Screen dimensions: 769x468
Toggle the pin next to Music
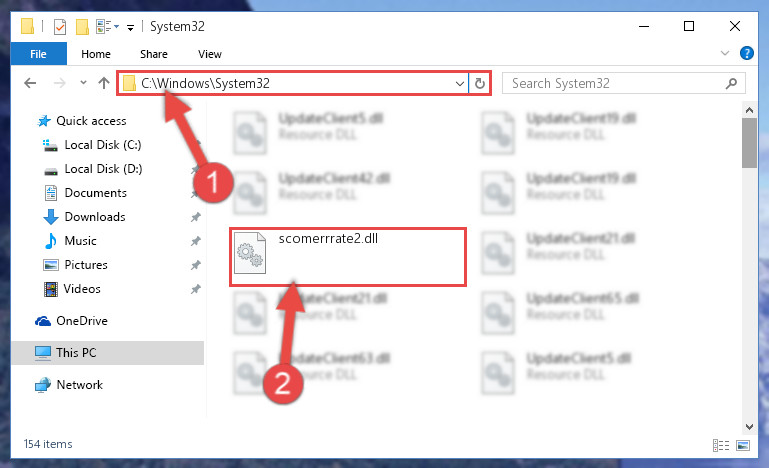click(x=196, y=241)
